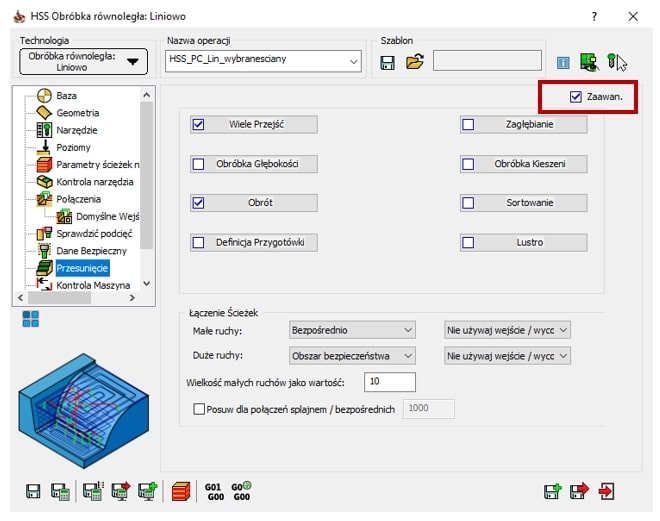Click the simulate with green plus icon
This screenshot has width=660, height=521.
(x=148, y=491)
